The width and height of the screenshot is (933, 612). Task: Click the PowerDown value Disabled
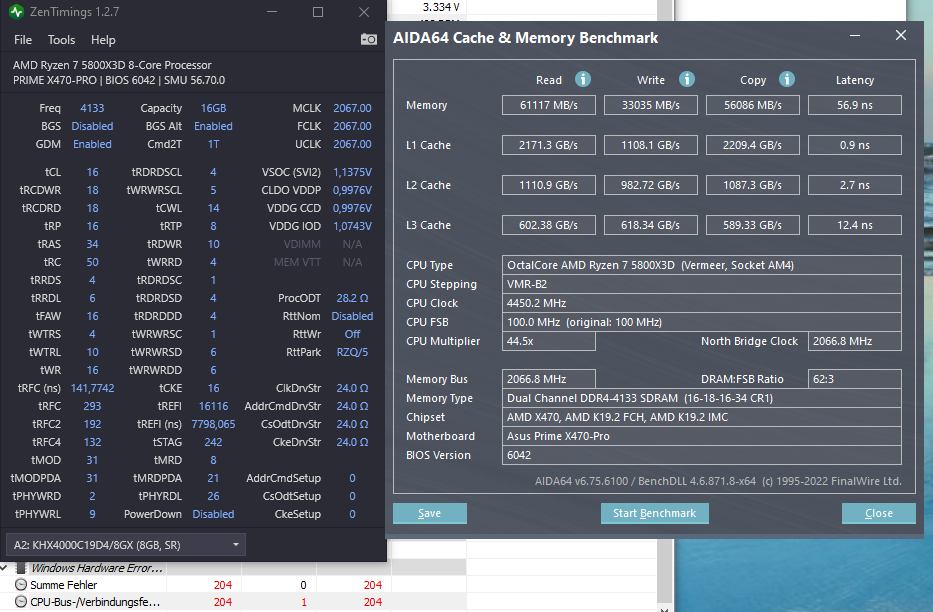click(x=213, y=514)
